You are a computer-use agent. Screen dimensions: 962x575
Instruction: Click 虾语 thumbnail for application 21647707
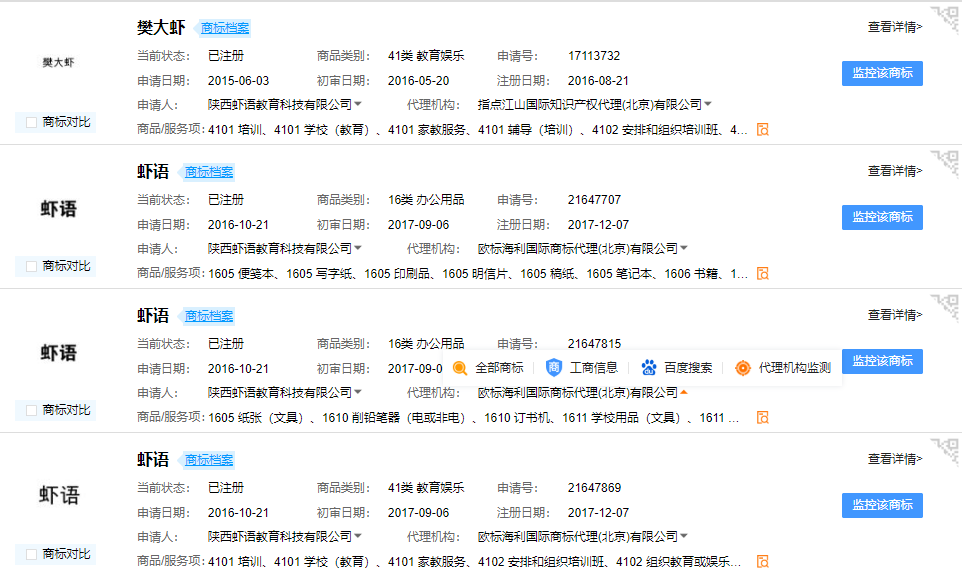[58, 209]
